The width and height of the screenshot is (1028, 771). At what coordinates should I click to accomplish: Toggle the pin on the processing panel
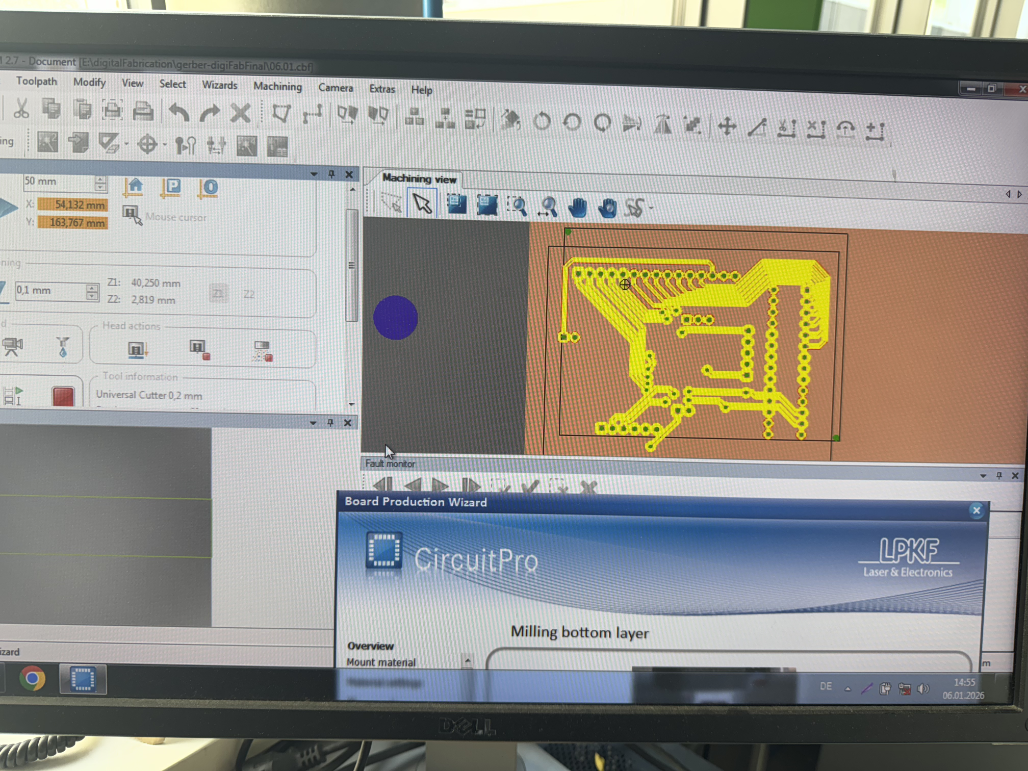point(331,174)
